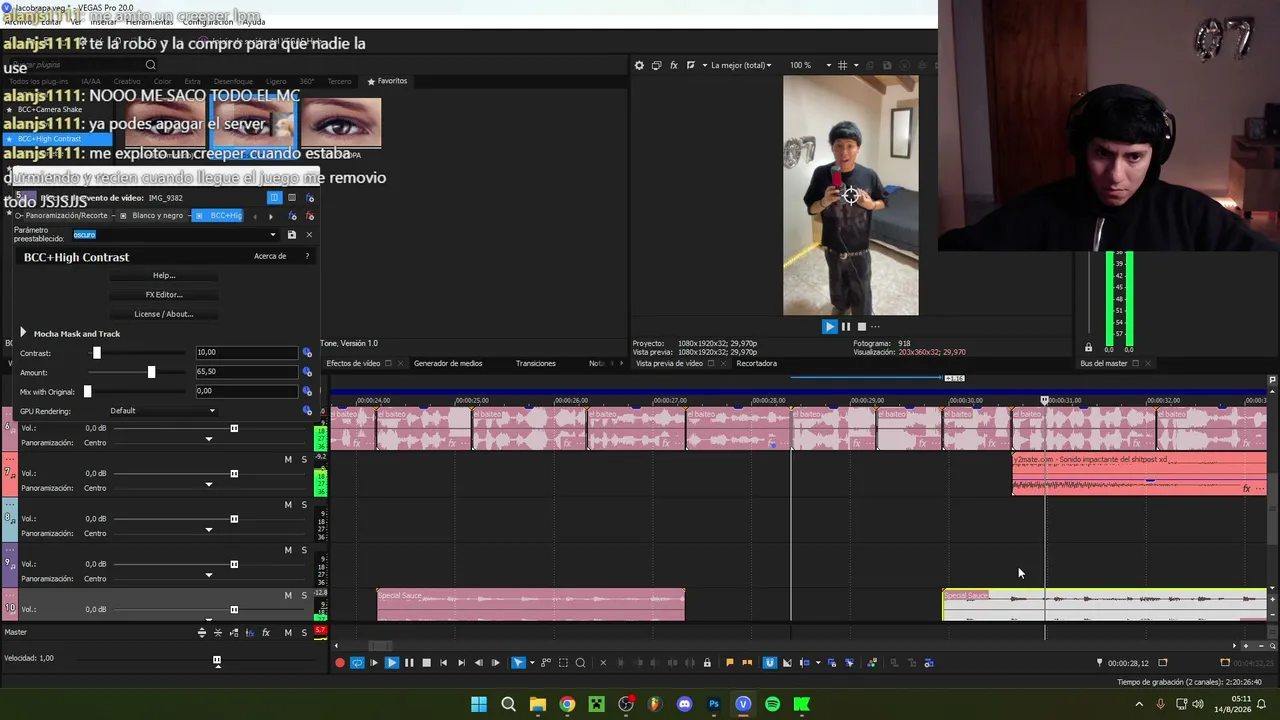Viewport: 1280px width, 720px height.
Task: Open Spotify from the Windows taskbar
Action: tap(772, 704)
